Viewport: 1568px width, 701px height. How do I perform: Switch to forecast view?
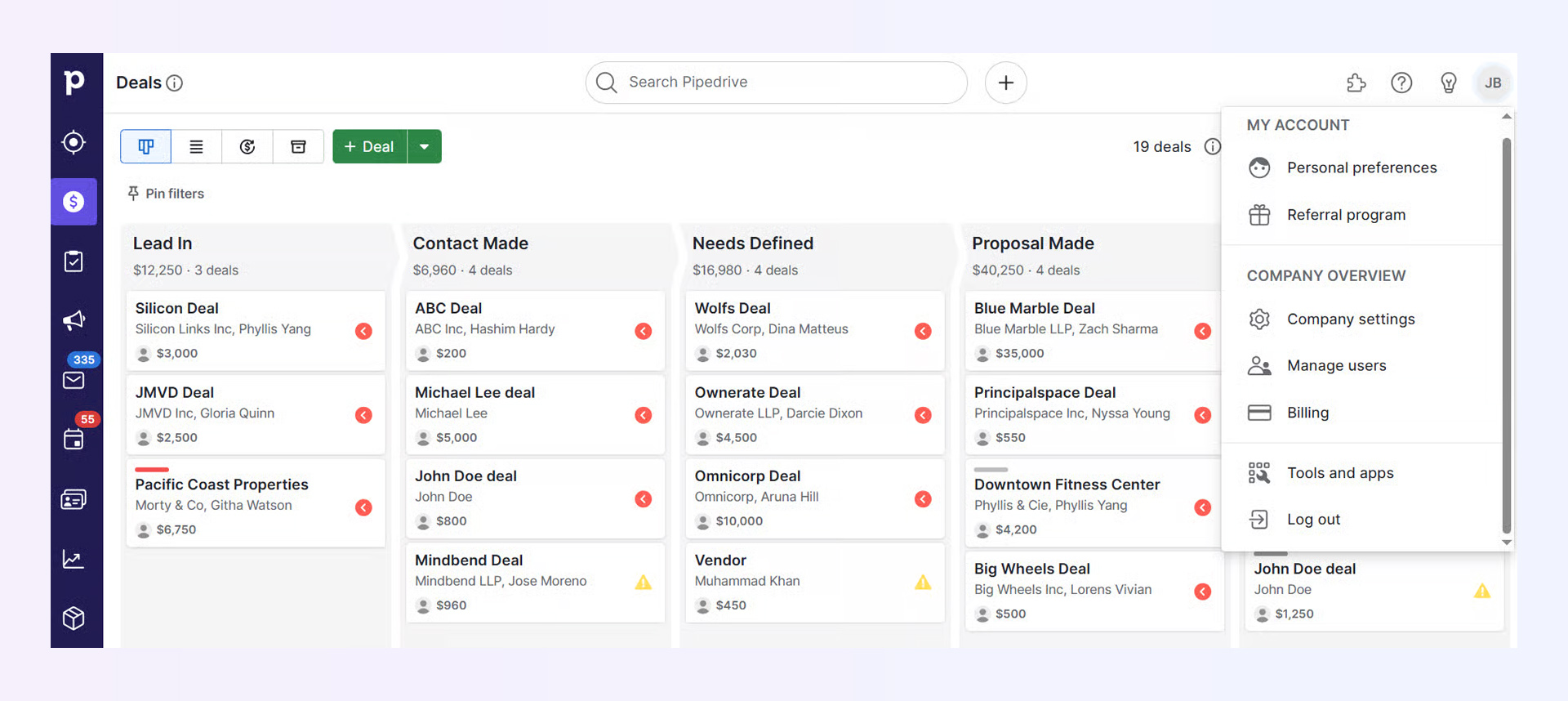pos(247,146)
